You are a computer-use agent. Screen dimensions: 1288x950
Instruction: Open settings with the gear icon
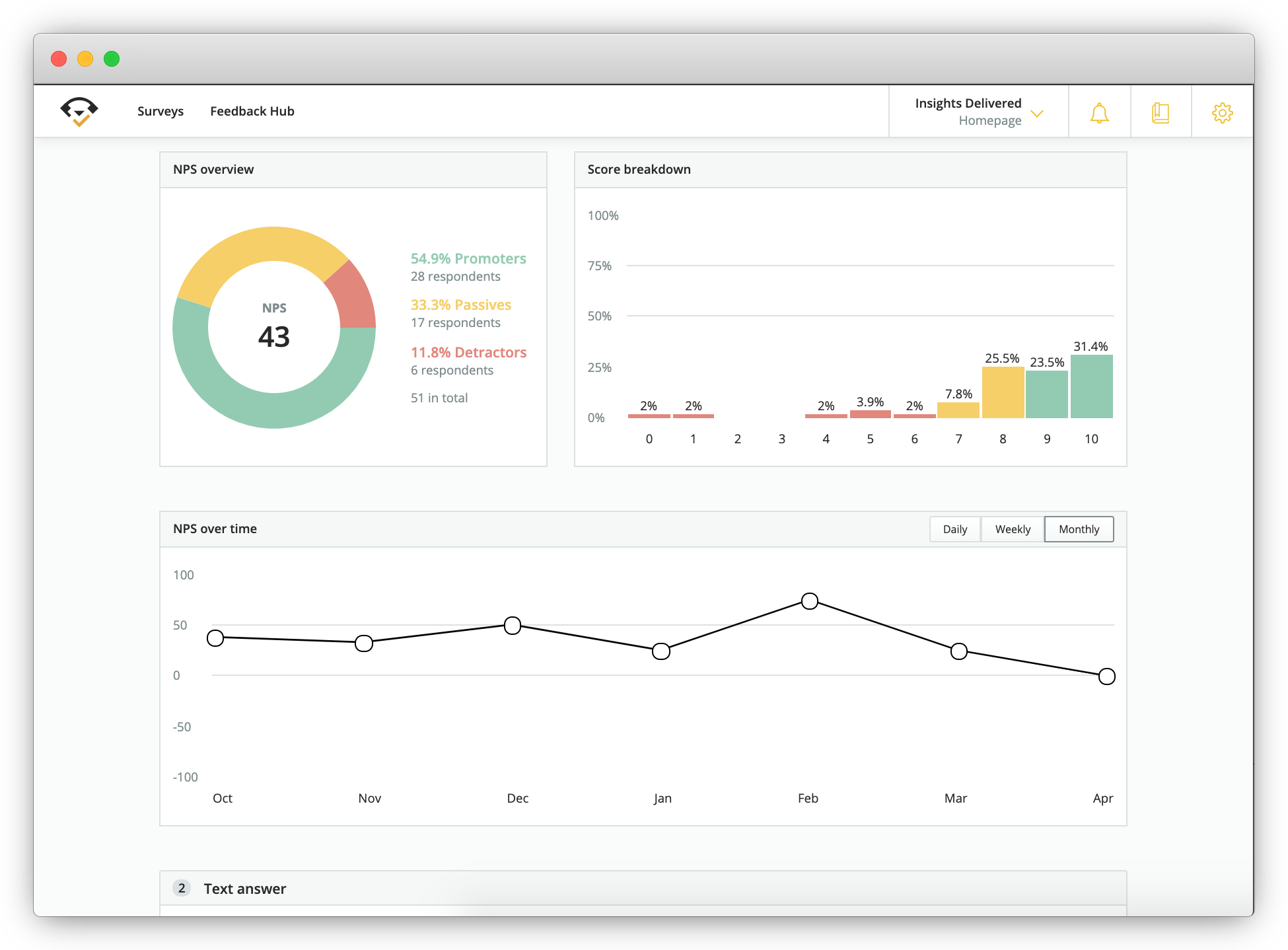coord(1223,112)
